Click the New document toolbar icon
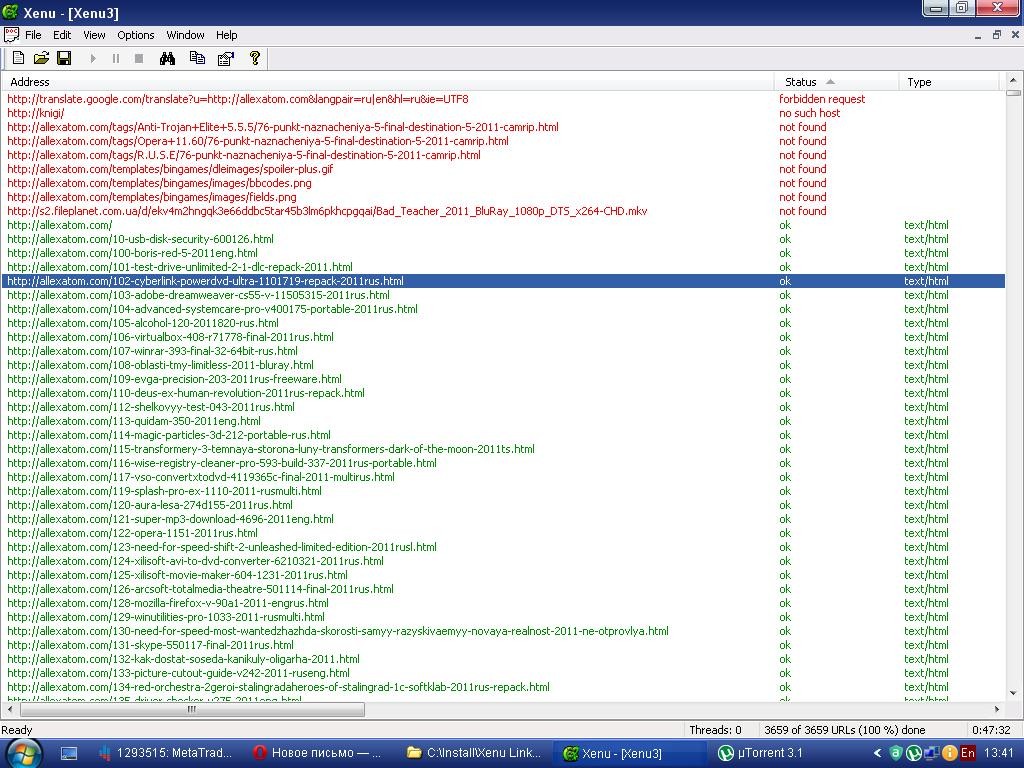The image size is (1024, 768). click(18, 58)
